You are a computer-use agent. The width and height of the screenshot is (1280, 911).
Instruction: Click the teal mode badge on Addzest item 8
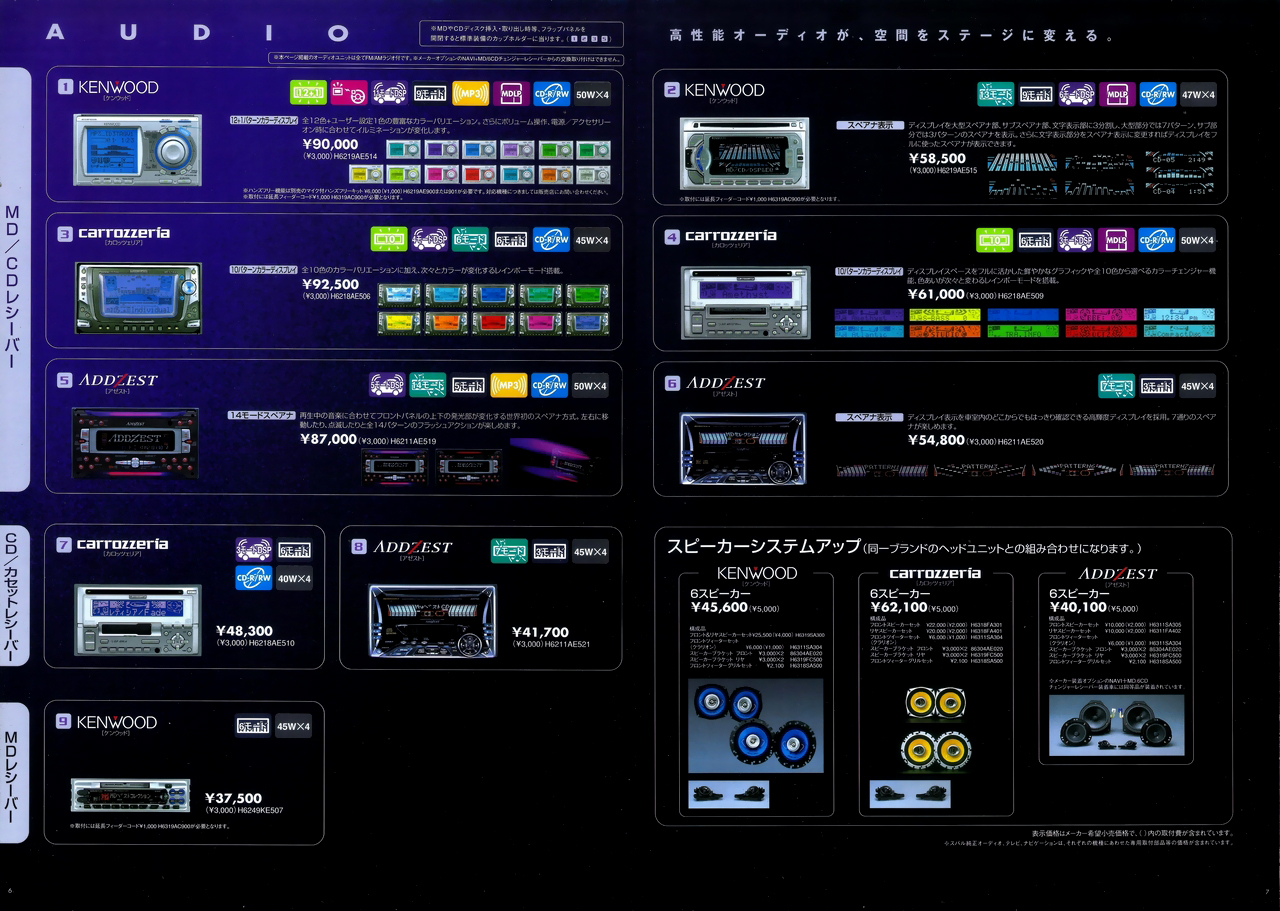coord(509,551)
